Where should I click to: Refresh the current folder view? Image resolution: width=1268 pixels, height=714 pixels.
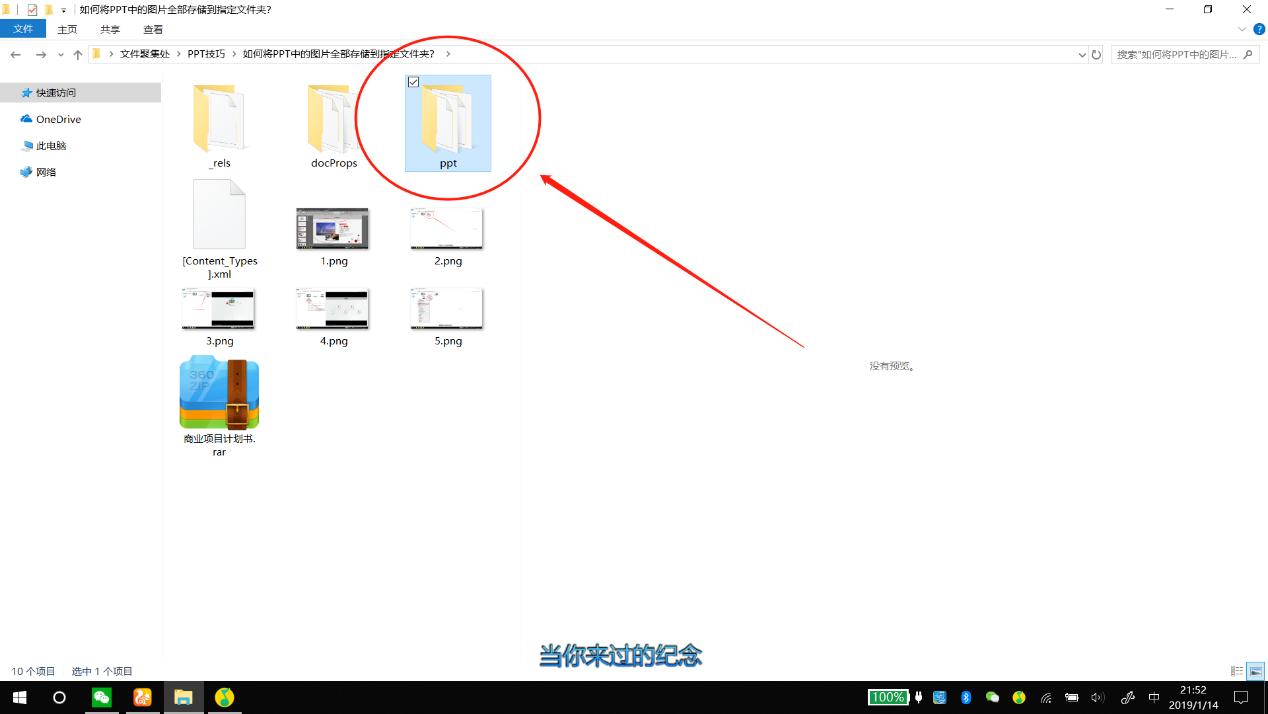point(1096,55)
